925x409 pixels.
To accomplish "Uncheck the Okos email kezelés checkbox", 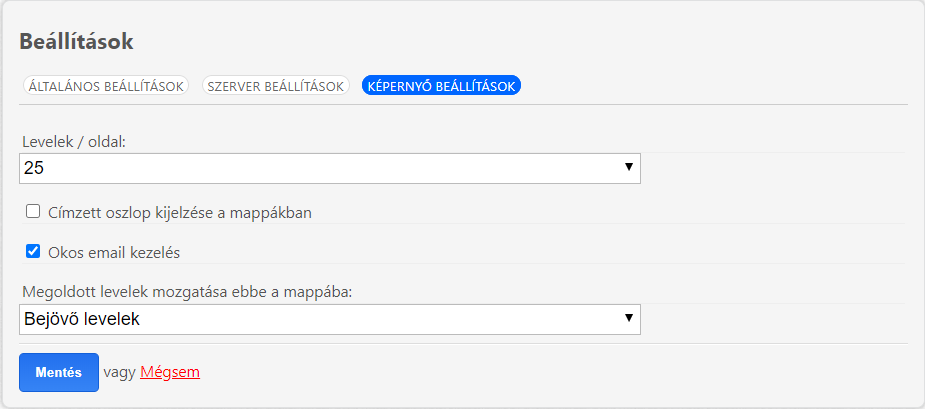I will [x=33, y=252].
